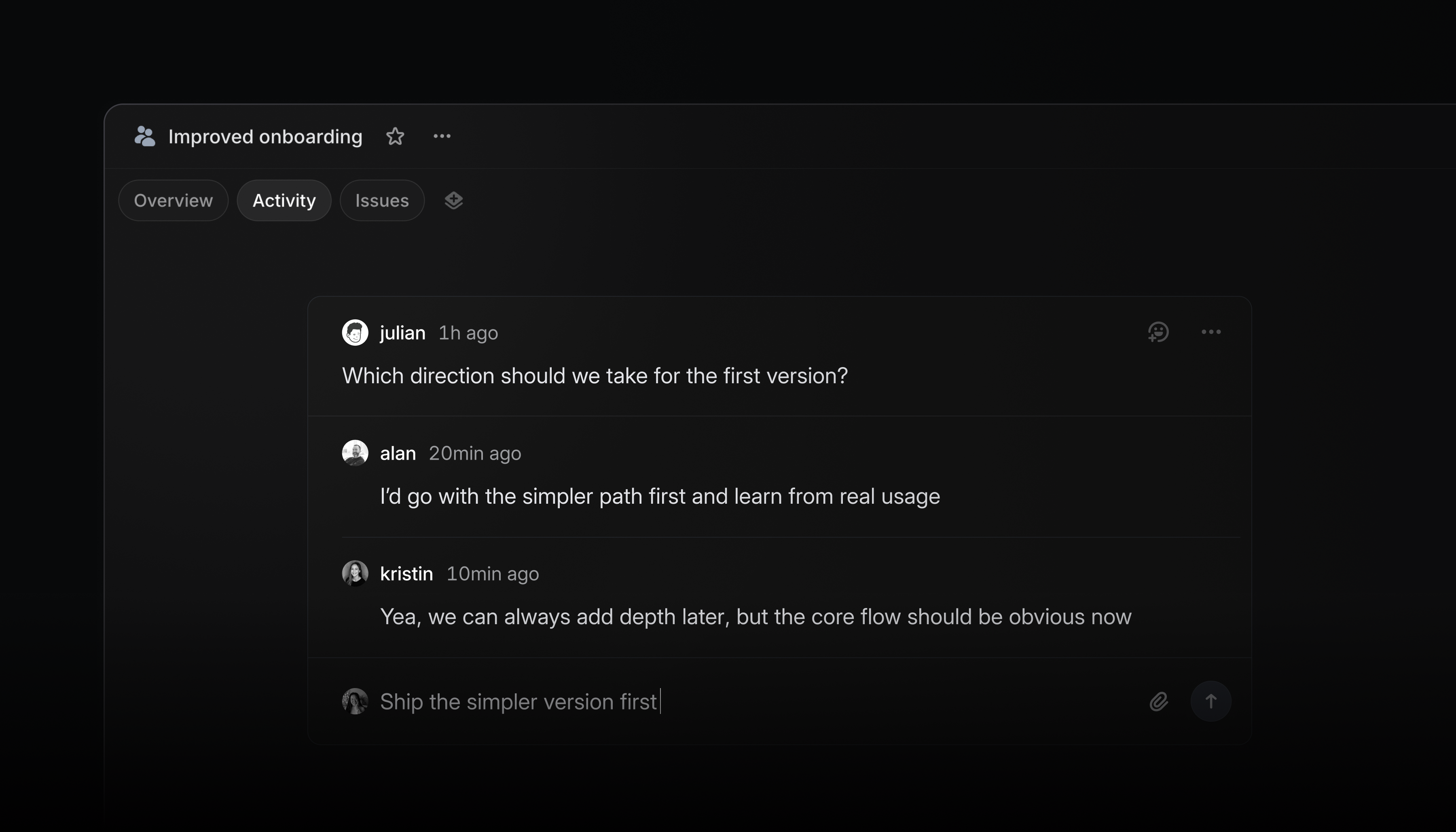Click the 10min ago timestamp on kristin's comment

point(492,573)
